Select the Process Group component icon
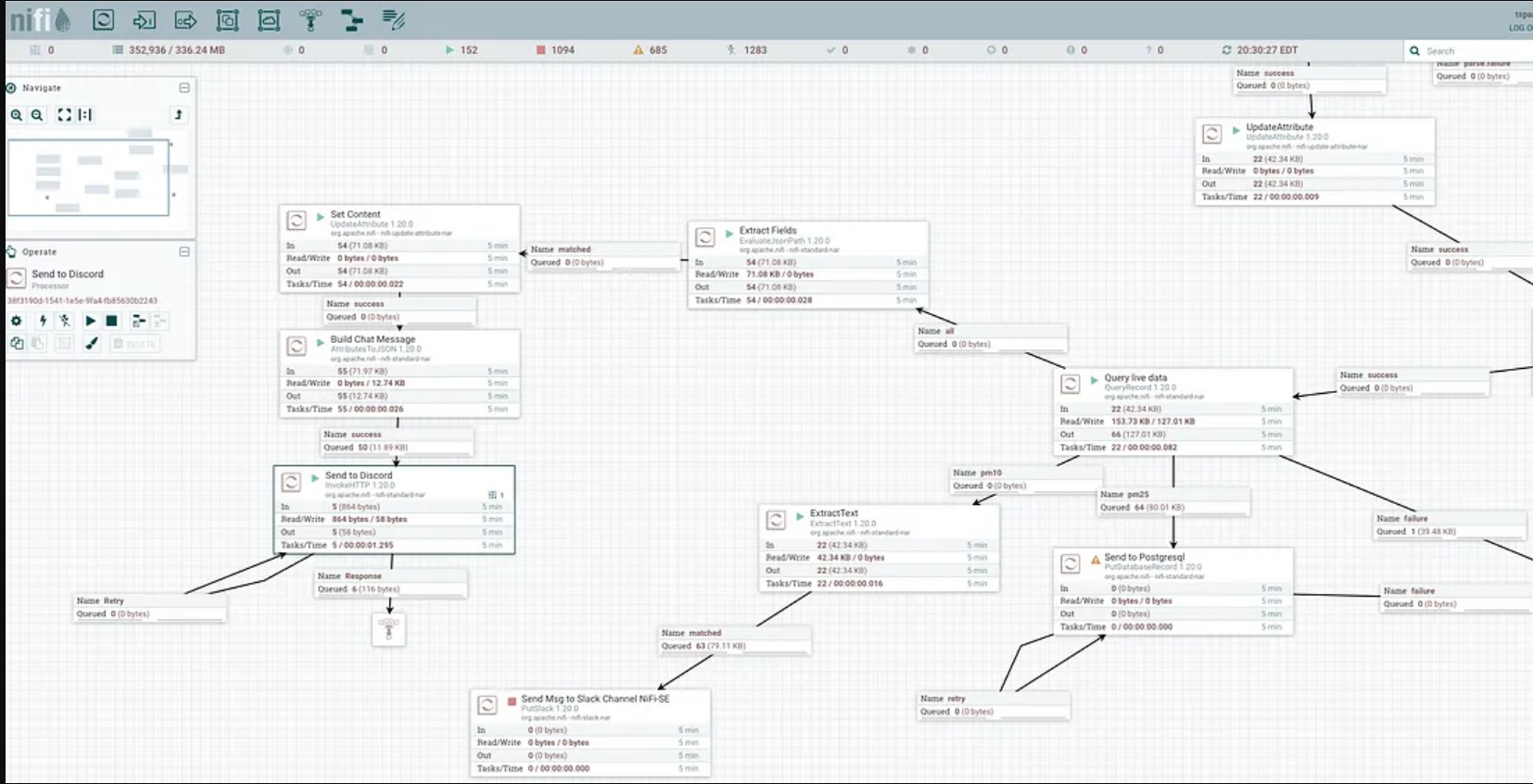This screenshot has width=1533, height=784. click(227, 19)
